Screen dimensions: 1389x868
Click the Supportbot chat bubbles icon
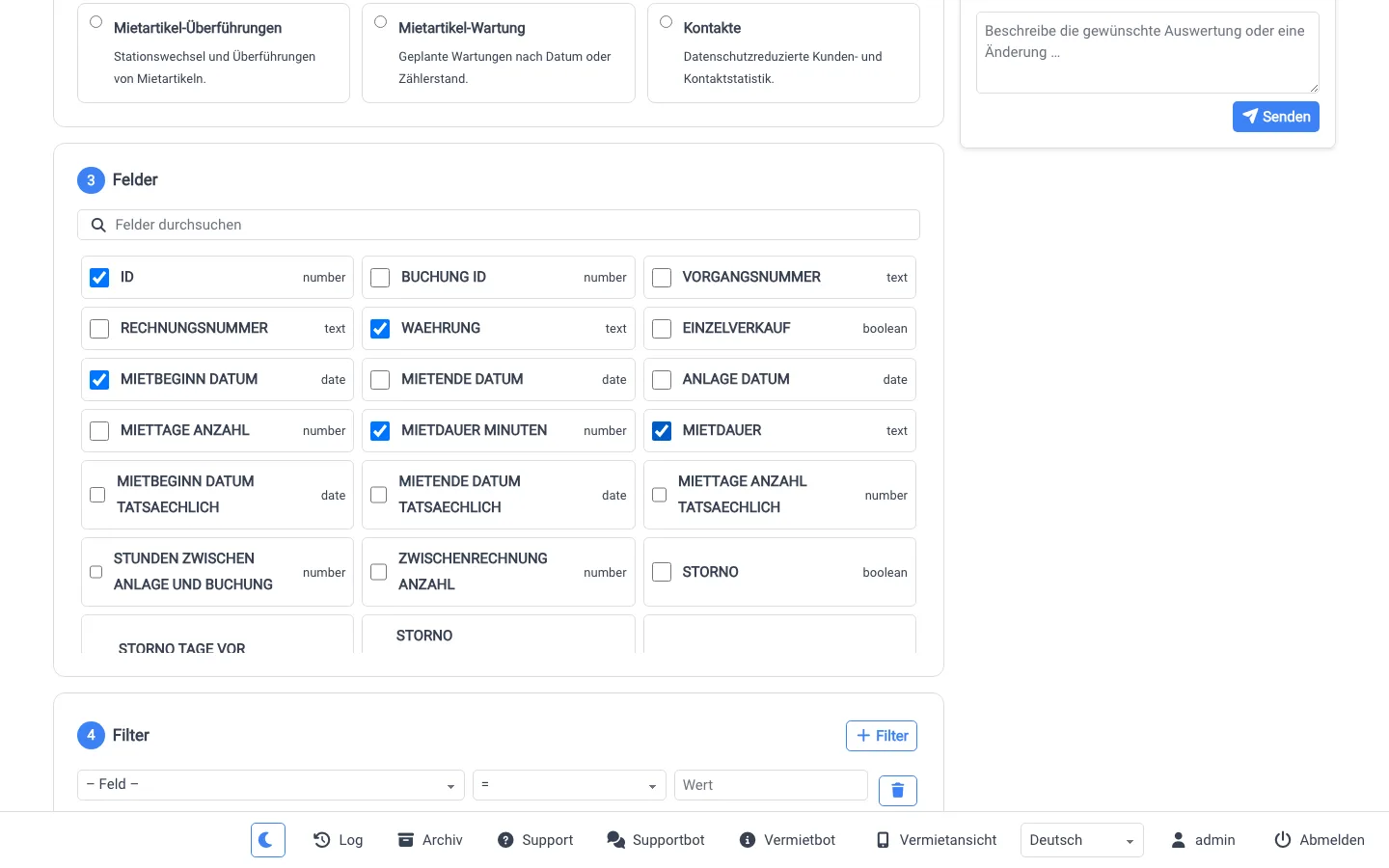[615, 840]
